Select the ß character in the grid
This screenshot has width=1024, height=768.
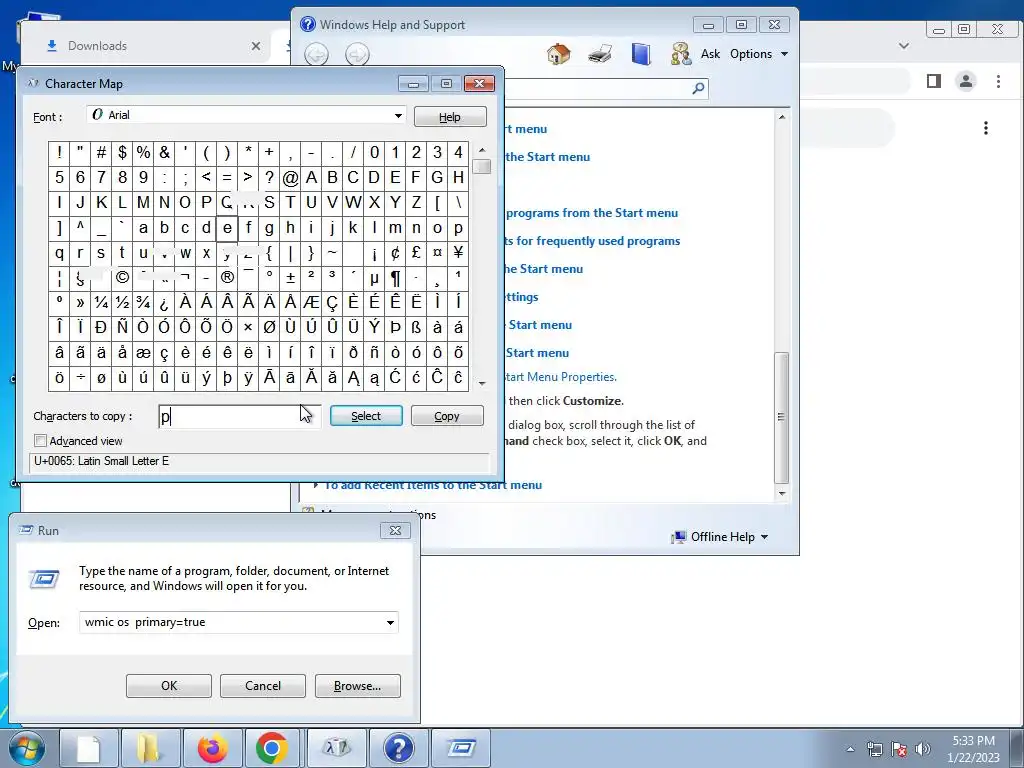click(x=416, y=327)
